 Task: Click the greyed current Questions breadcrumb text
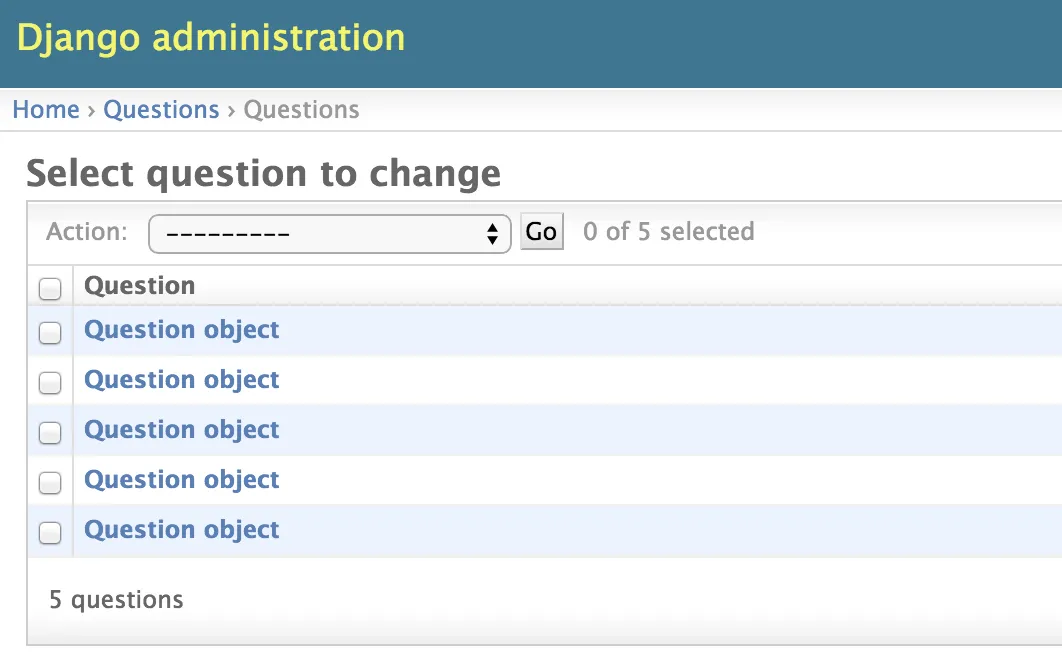coord(301,110)
